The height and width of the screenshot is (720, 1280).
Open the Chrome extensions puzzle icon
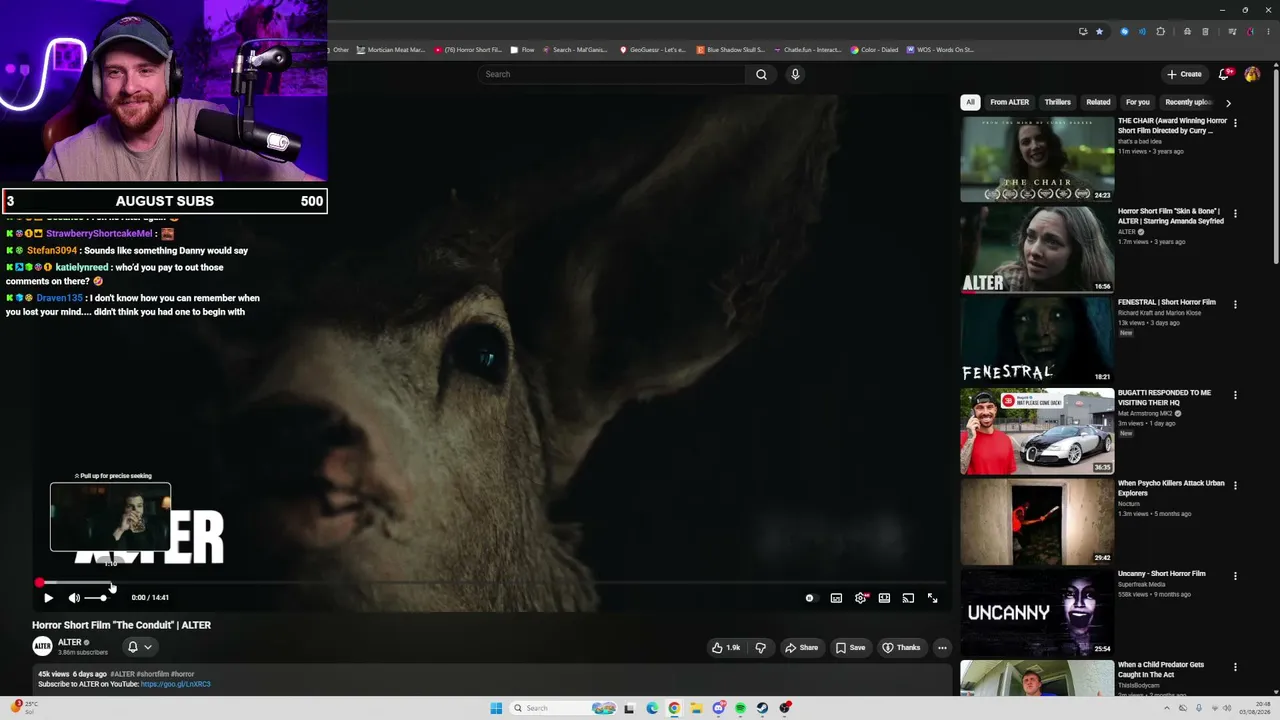pyautogui.click(x=1160, y=31)
